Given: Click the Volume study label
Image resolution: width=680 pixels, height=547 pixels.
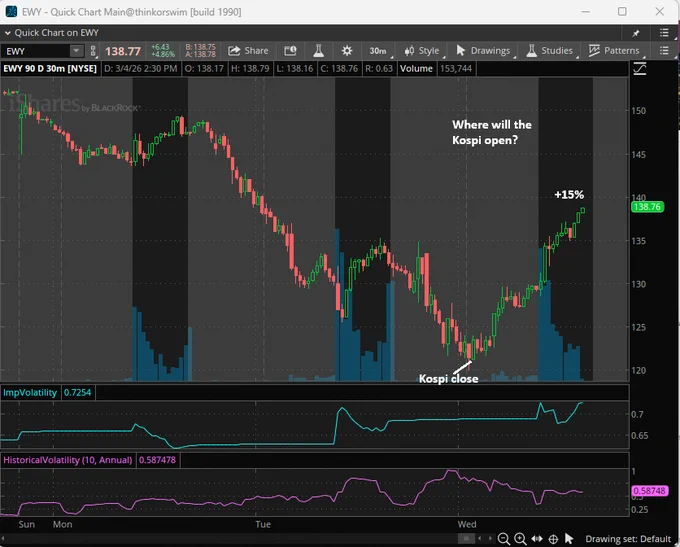Looking at the screenshot, I should click(416, 69).
